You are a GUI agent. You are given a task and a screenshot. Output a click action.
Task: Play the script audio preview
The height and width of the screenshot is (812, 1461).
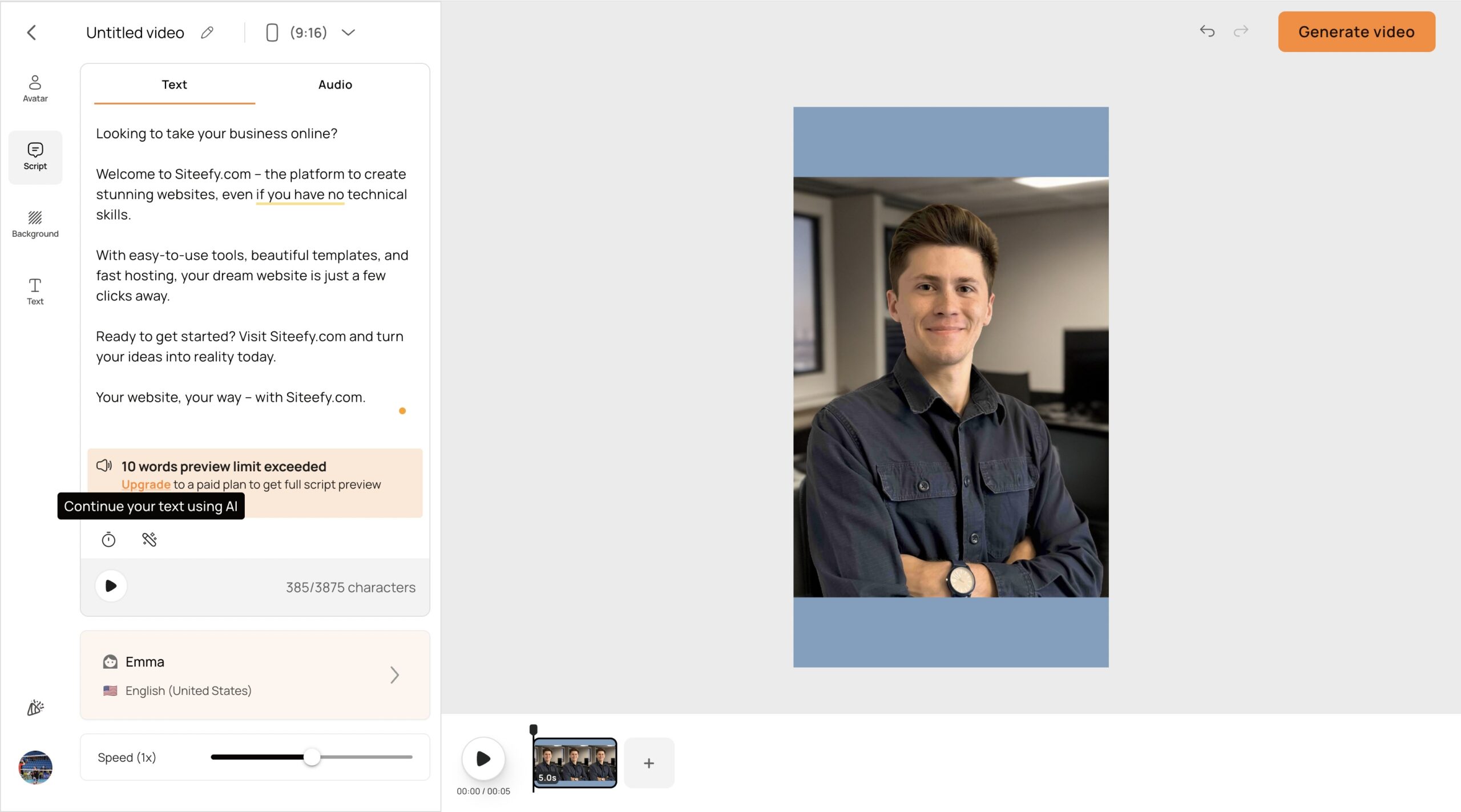coord(111,586)
